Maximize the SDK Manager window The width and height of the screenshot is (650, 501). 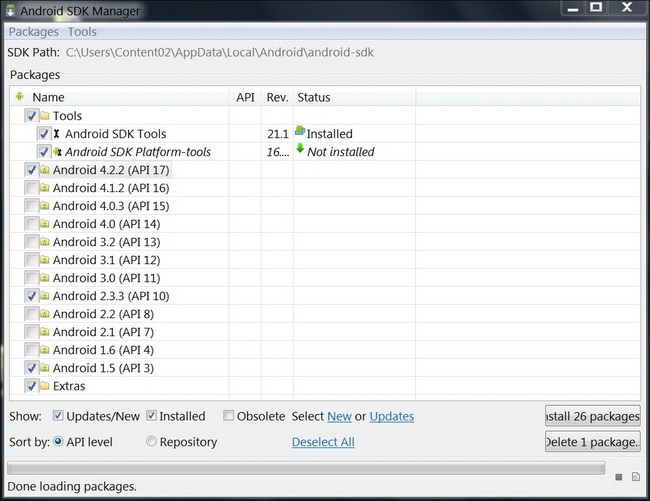[x=596, y=7]
